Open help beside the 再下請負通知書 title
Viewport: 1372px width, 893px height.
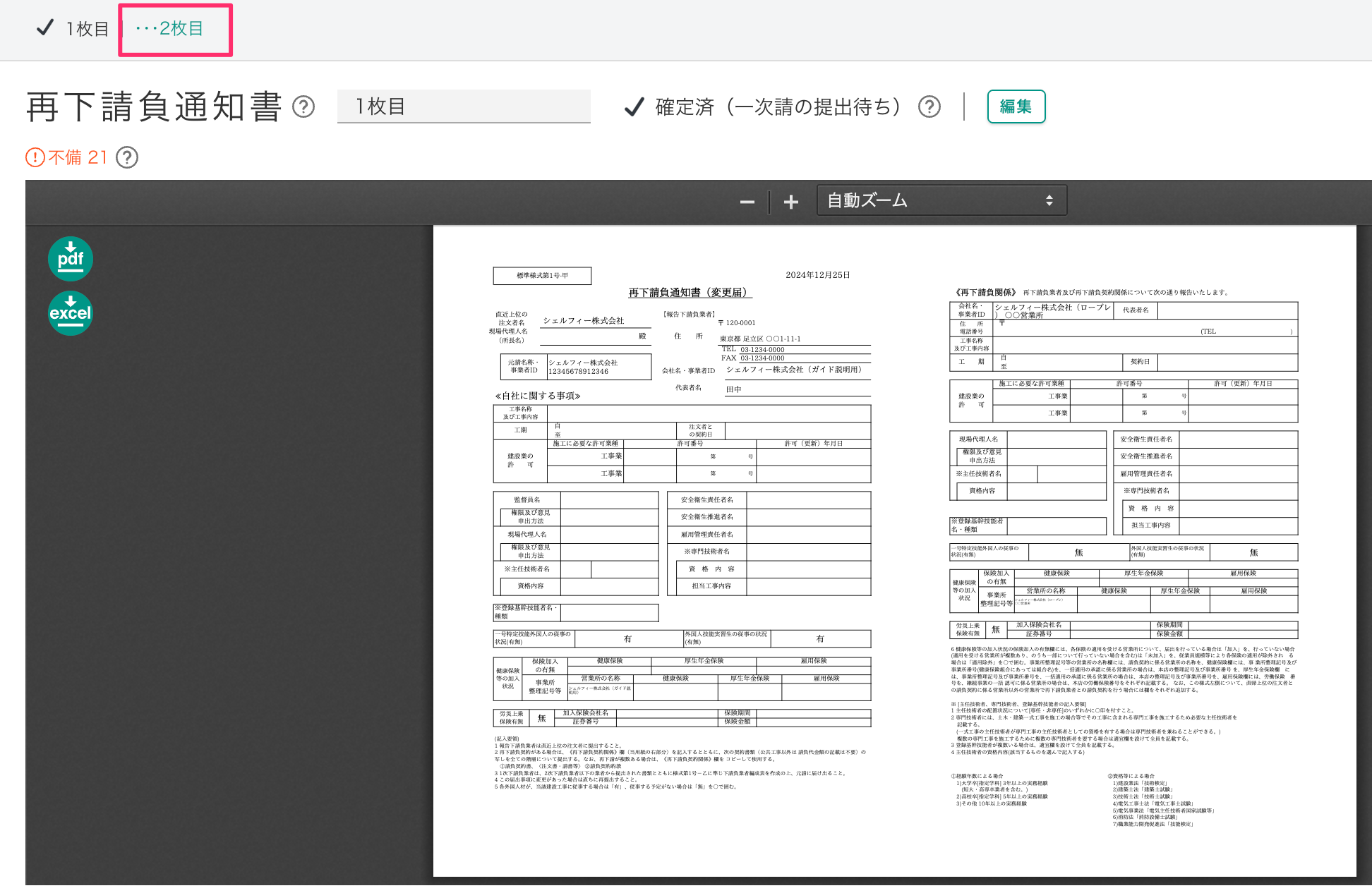coord(303,107)
